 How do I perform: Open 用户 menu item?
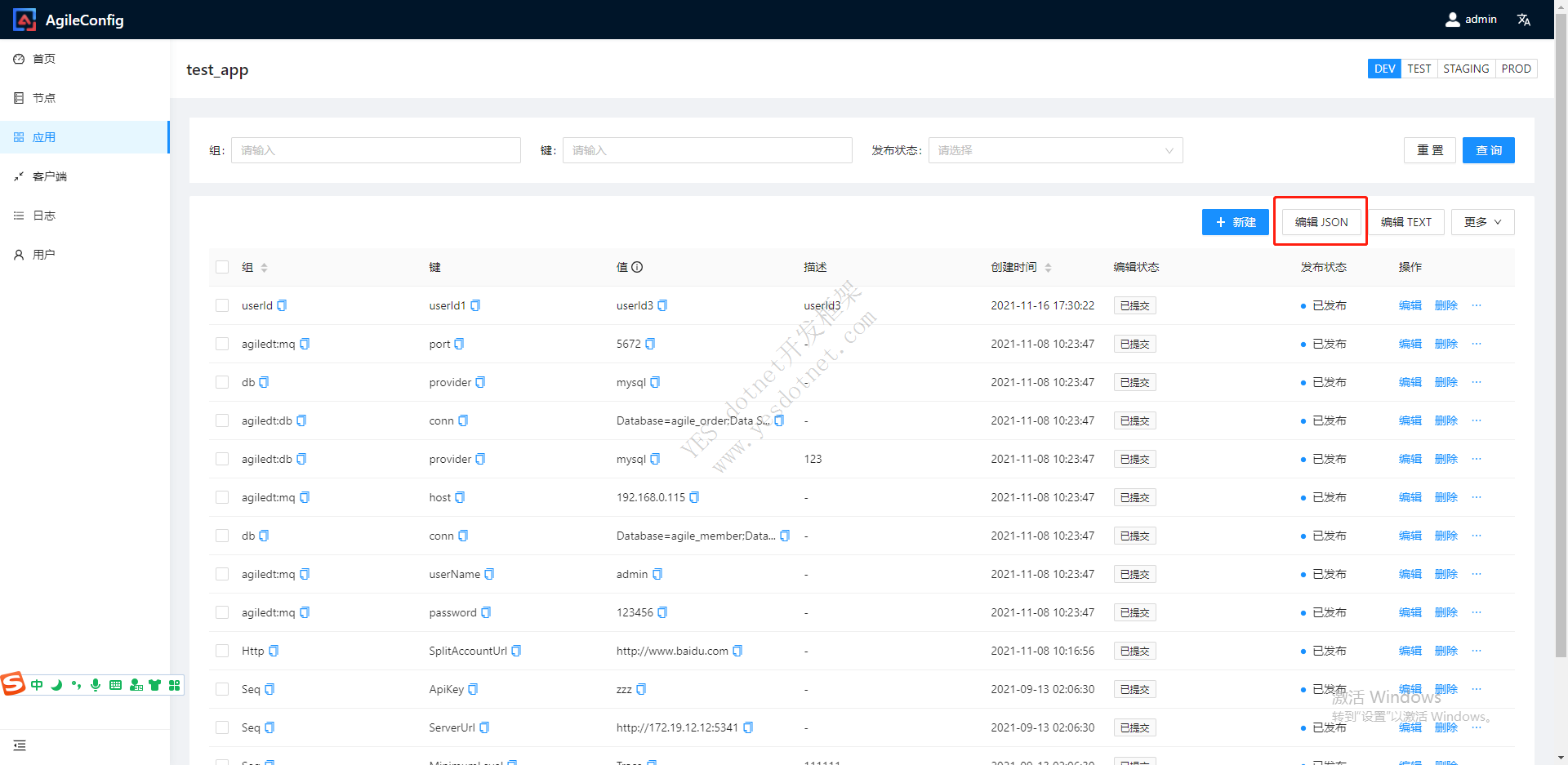click(85, 255)
